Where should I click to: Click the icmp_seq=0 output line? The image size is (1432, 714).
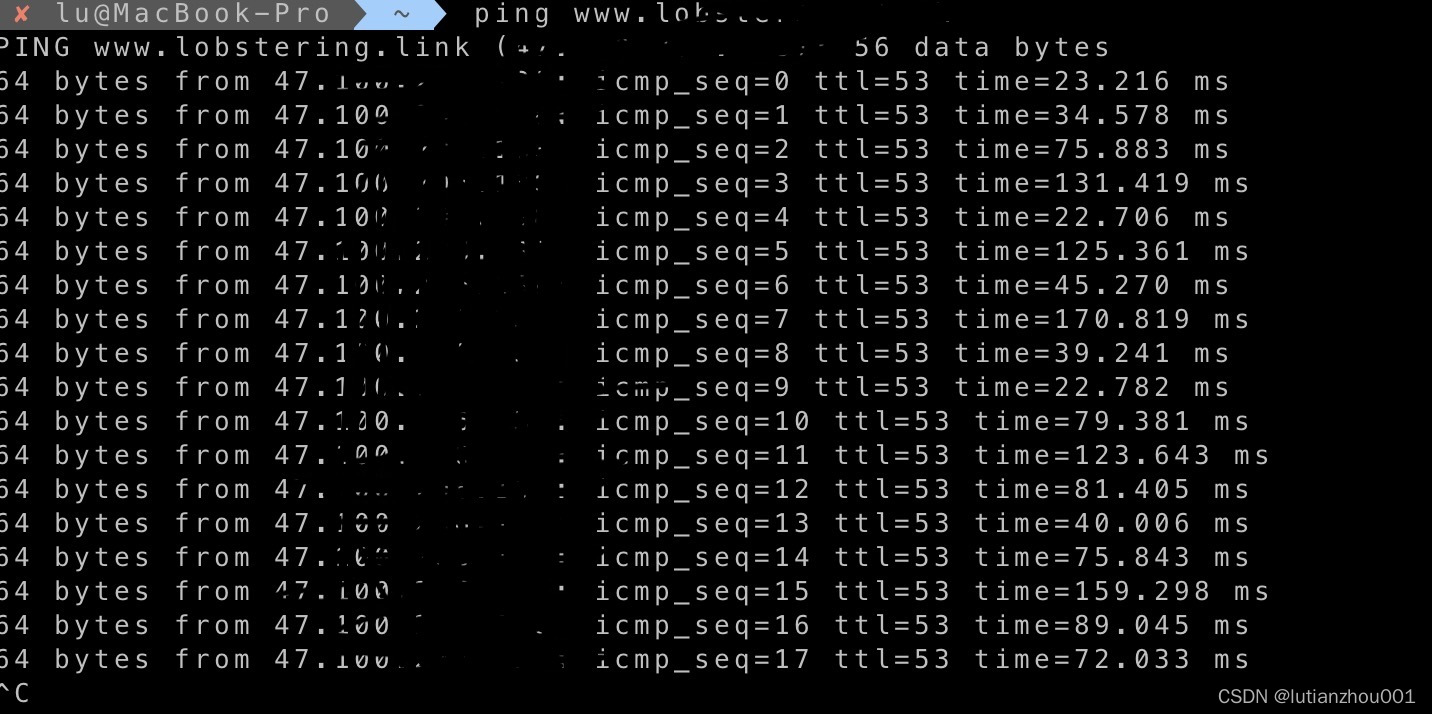pyautogui.click(x=615, y=82)
